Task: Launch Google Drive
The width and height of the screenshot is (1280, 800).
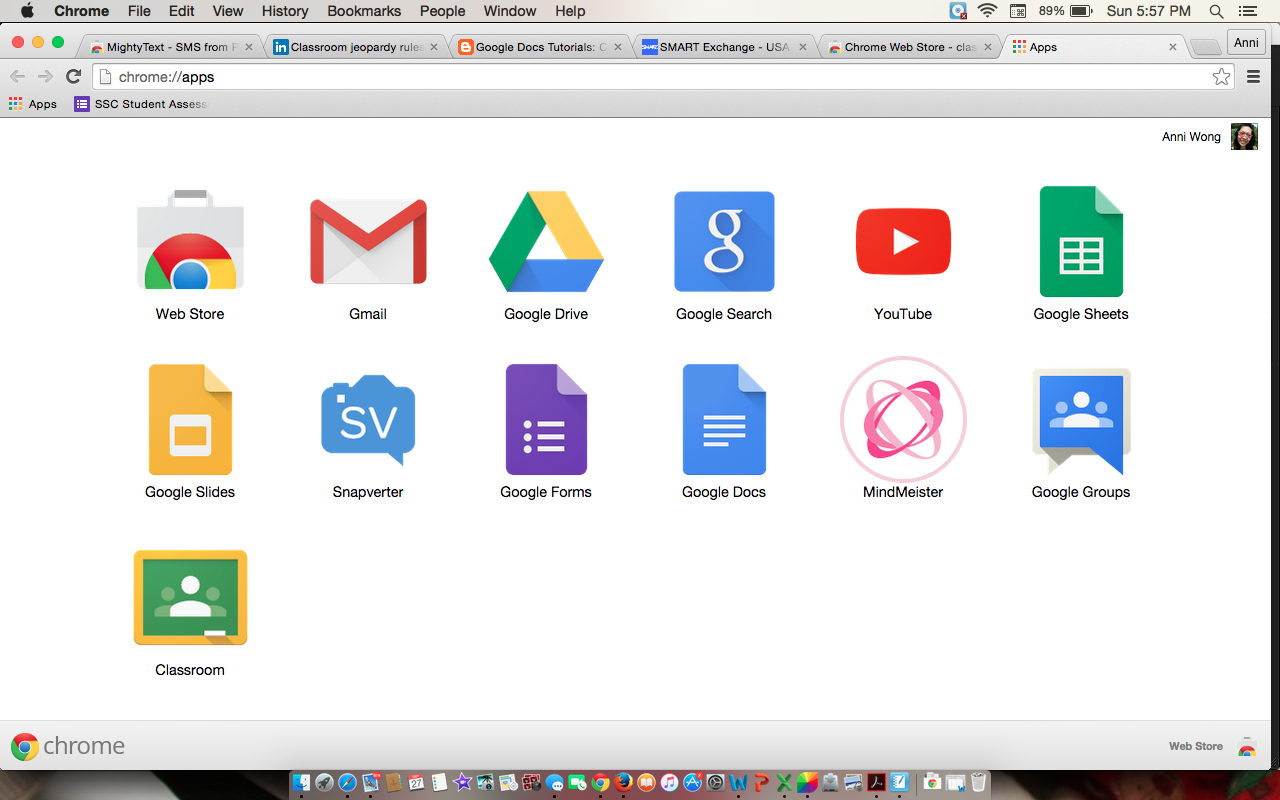Action: (546, 241)
